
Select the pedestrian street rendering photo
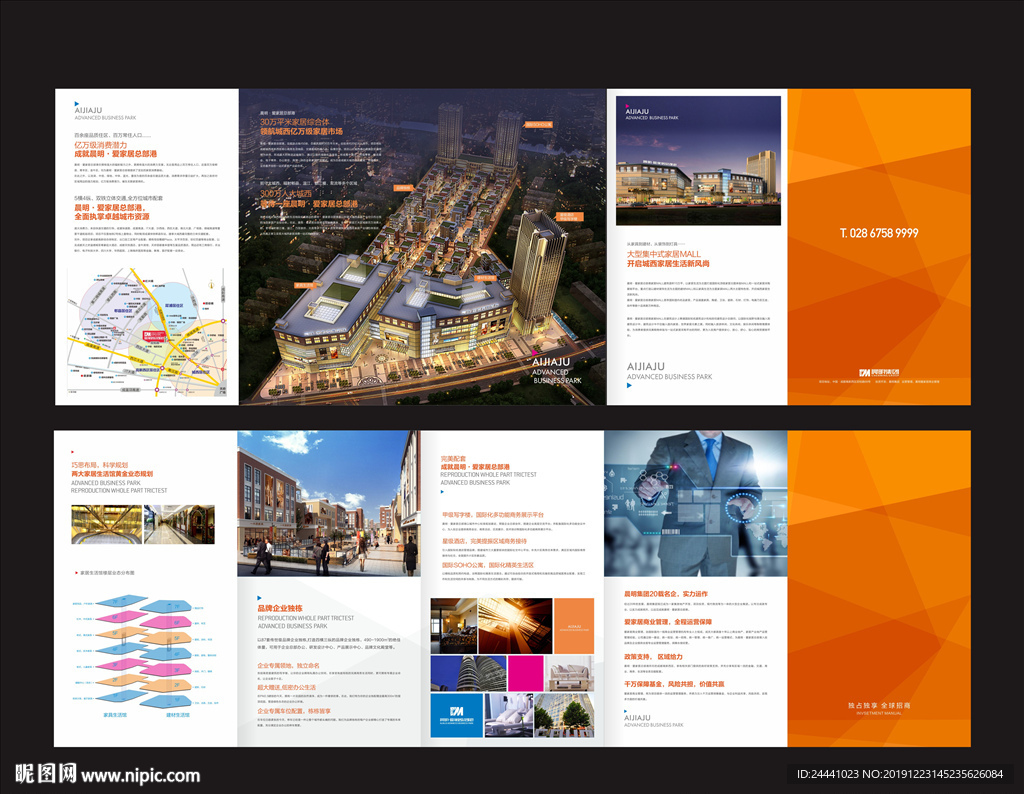click(x=328, y=503)
